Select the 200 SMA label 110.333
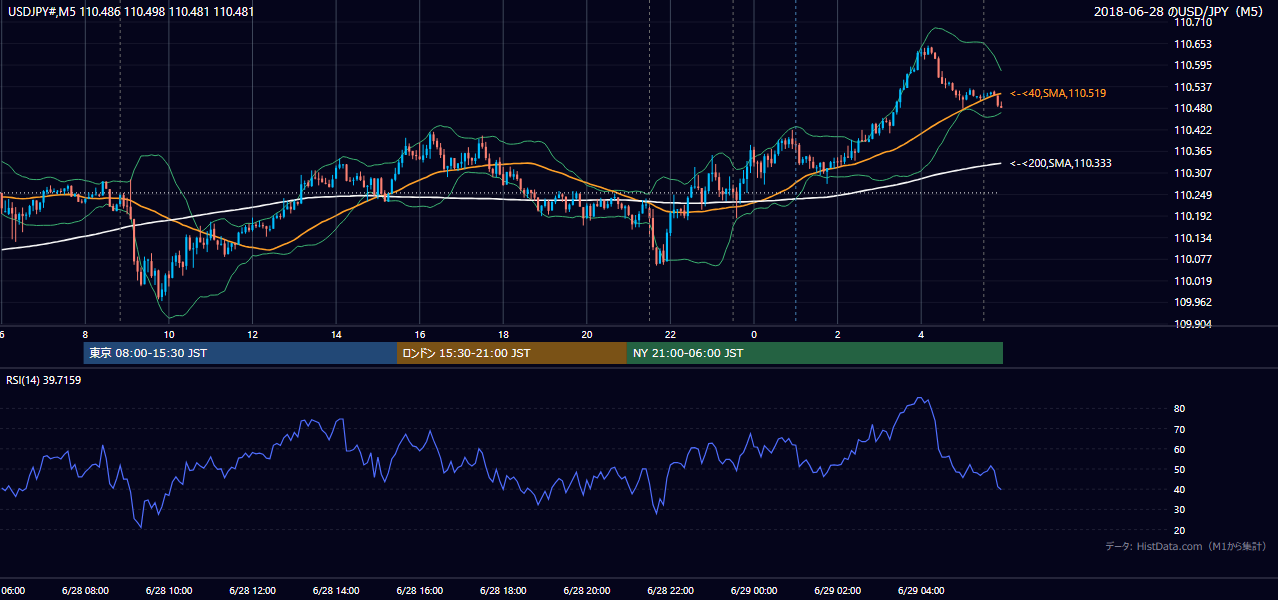 pos(1061,163)
